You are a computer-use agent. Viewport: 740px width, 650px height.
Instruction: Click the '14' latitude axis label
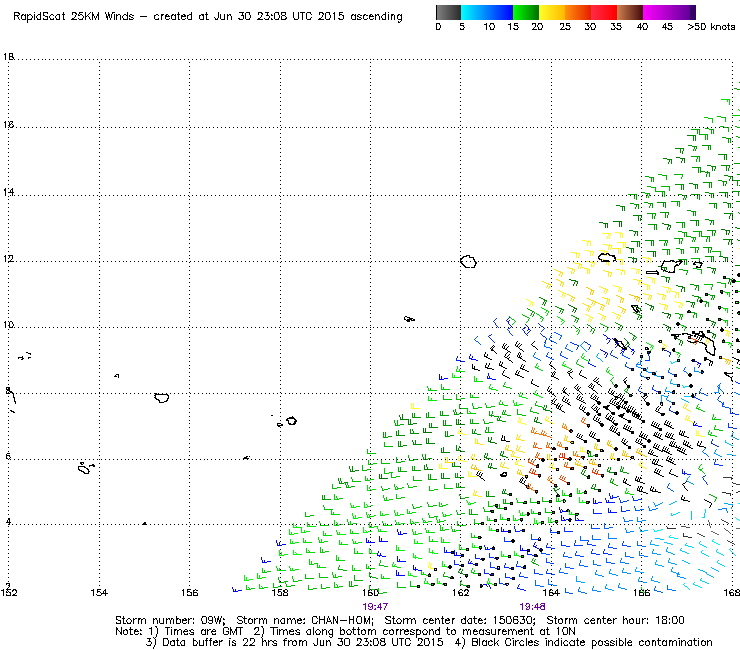(x=8, y=192)
